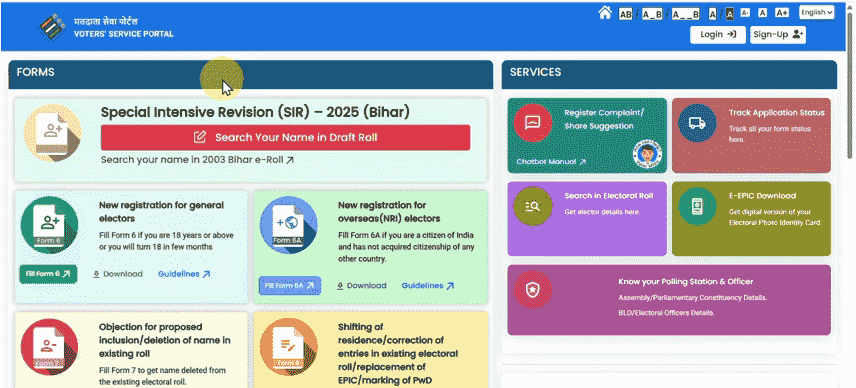Click the Form 8 correction icon
The height and width of the screenshot is (388, 856).
[288, 347]
